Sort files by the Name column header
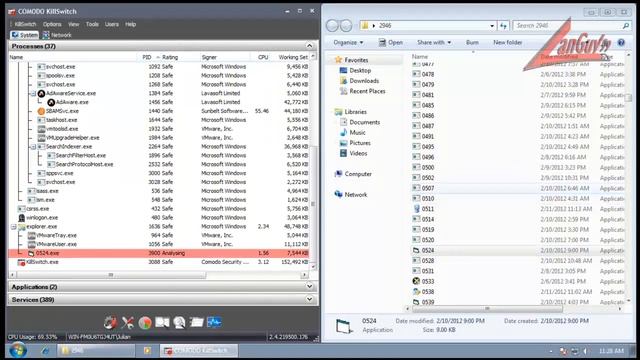The height and width of the screenshot is (360, 640). point(420,57)
